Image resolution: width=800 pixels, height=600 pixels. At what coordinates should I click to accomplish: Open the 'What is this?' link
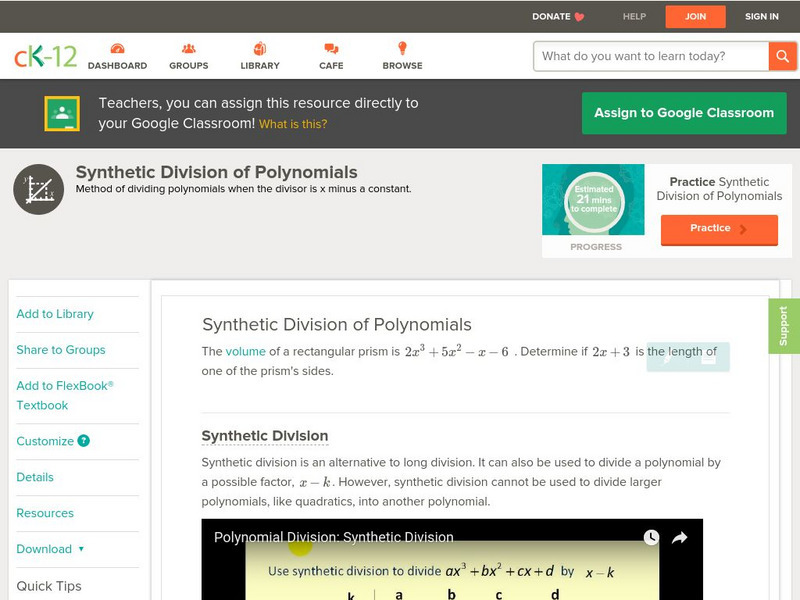pos(293,124)
